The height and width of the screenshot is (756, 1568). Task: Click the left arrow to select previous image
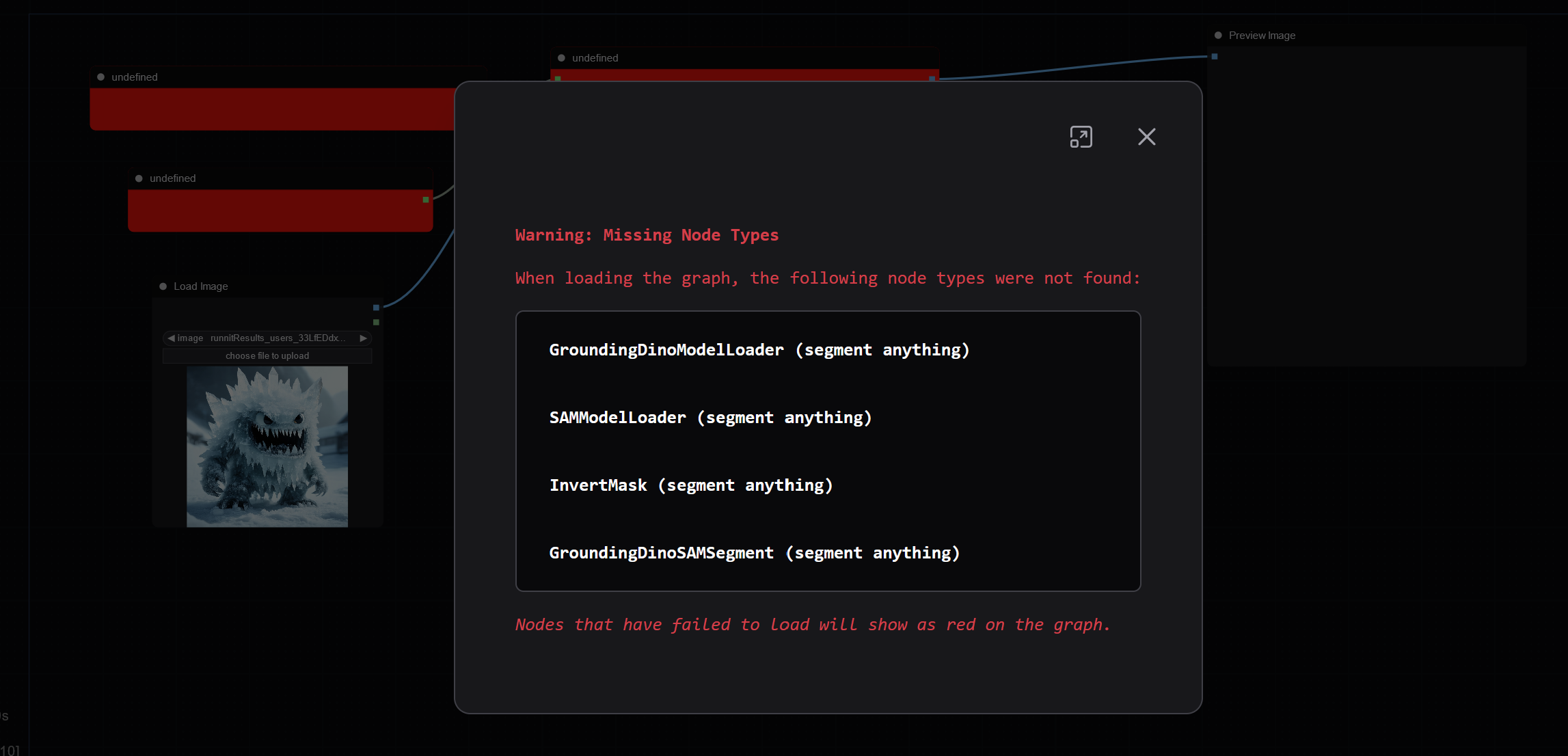click(171, 338)
